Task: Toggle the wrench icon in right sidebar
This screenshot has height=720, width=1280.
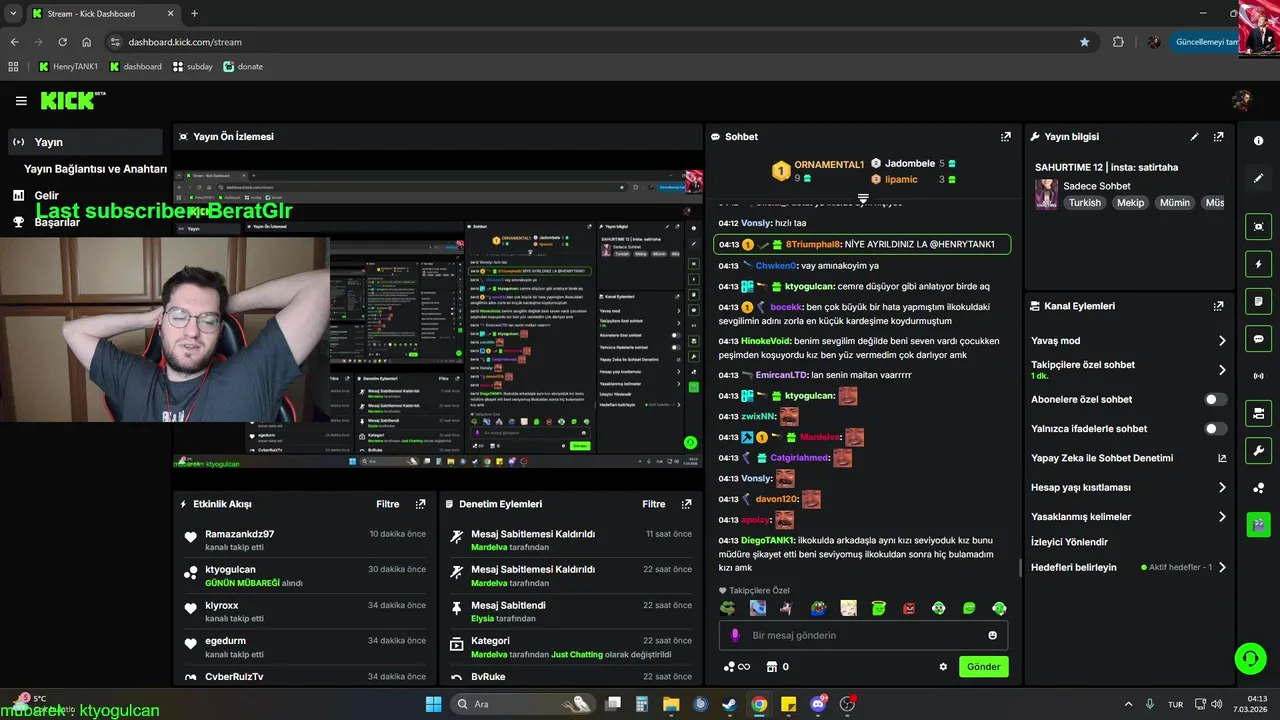Action: pyautogui.click(x=1258, y=450)
